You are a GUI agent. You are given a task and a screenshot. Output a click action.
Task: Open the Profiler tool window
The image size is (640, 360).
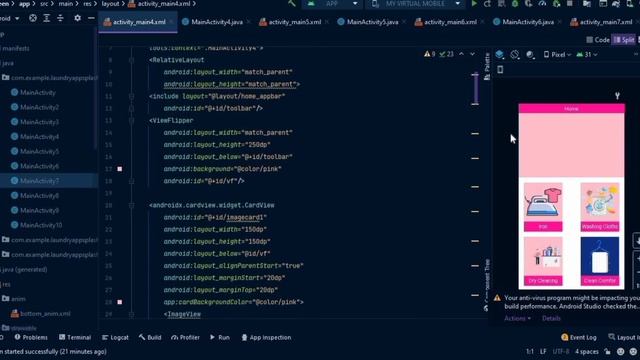185,338
